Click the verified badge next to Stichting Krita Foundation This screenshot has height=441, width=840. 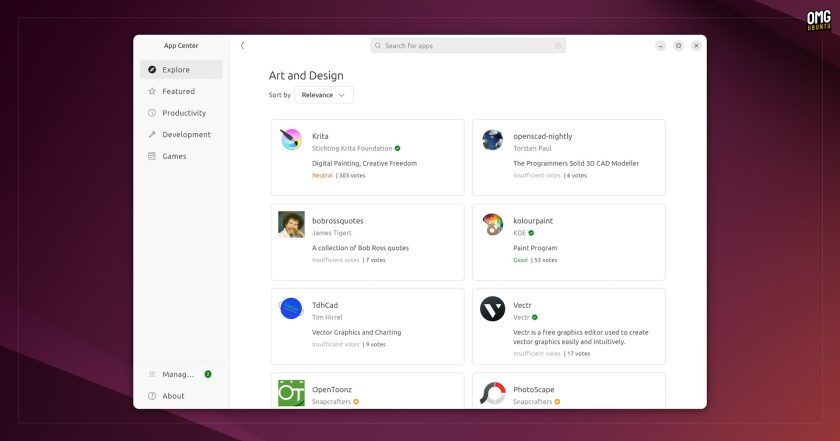pyautogui.click(x=398, y=148)
